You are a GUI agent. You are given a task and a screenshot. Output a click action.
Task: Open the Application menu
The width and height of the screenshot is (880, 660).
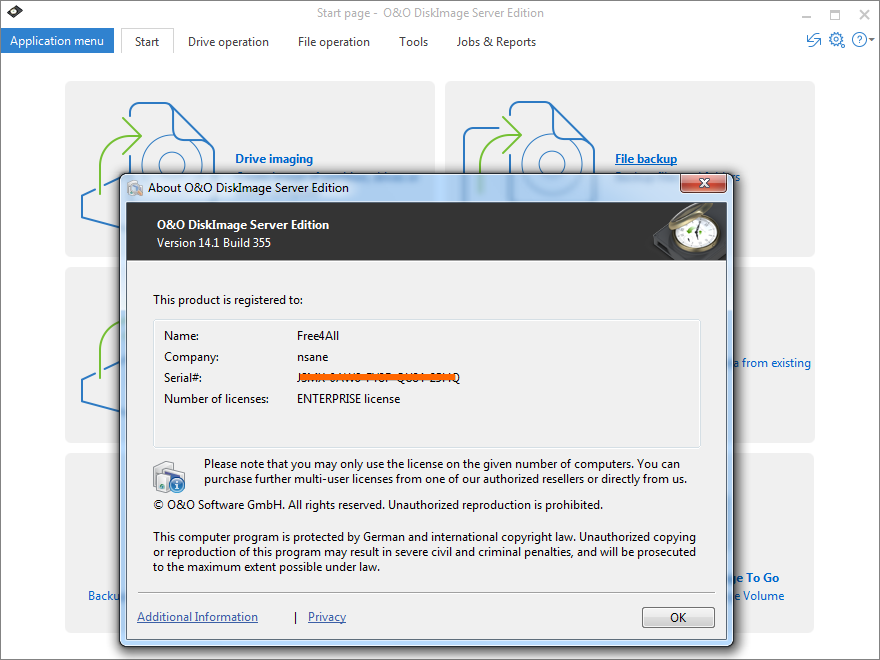pos(57,41)
